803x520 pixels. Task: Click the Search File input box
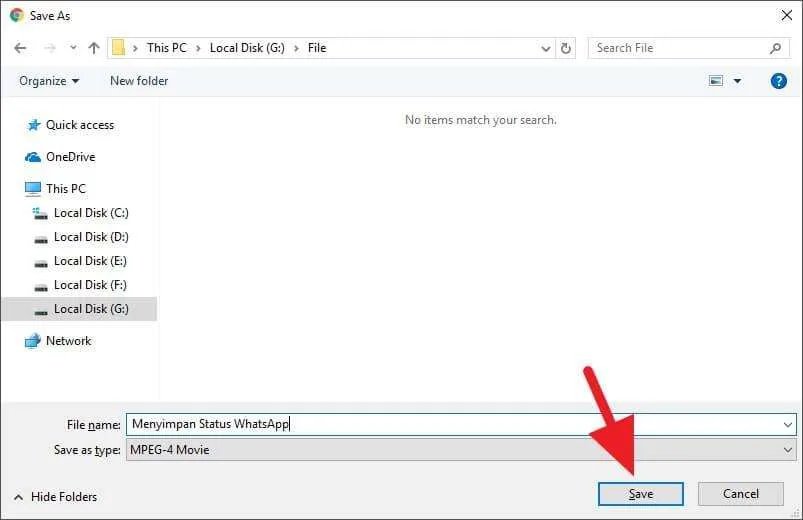pyautogui.click(x=680, y=48)
